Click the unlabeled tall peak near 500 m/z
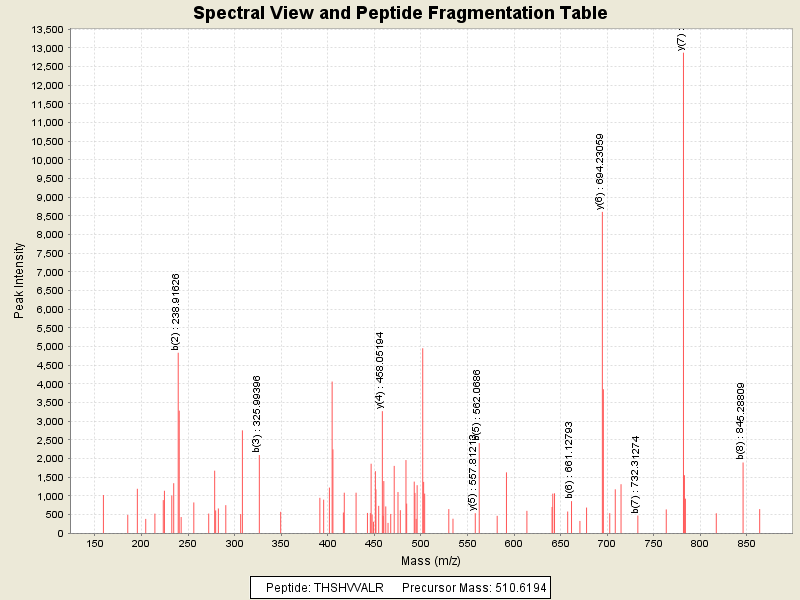 click(x=422, y=440)
